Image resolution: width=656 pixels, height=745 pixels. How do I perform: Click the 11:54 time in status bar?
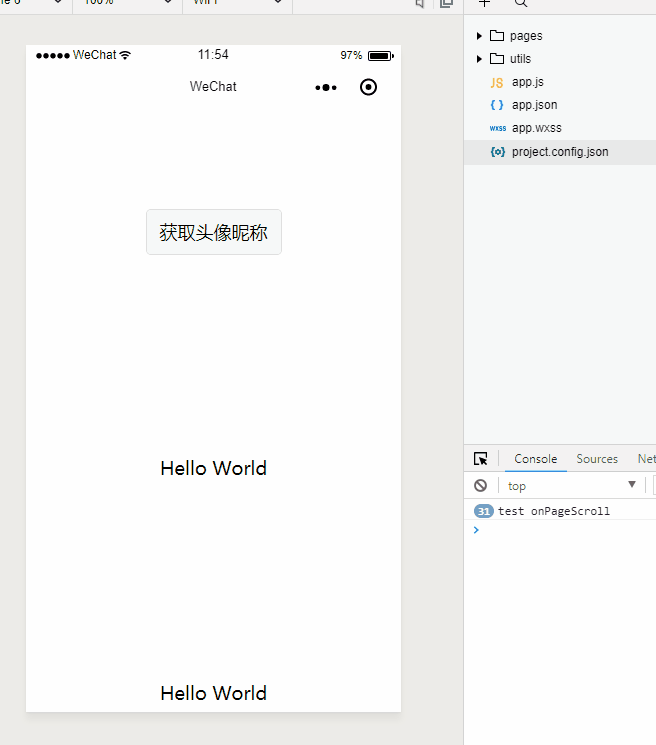[x=213, y=55]
